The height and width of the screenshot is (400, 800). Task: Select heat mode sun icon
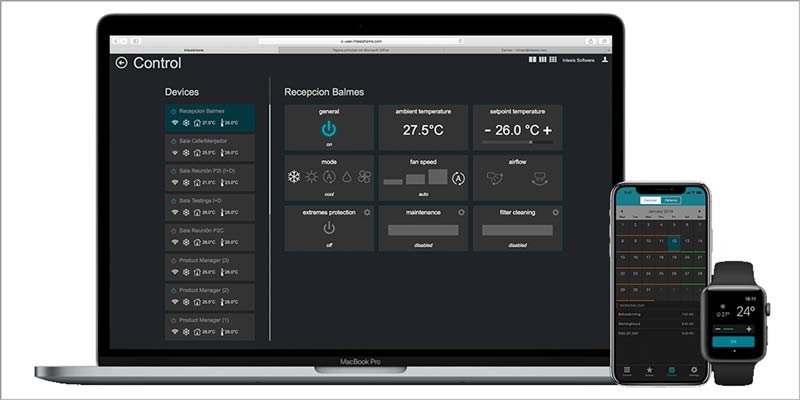(x=311, y=177)
